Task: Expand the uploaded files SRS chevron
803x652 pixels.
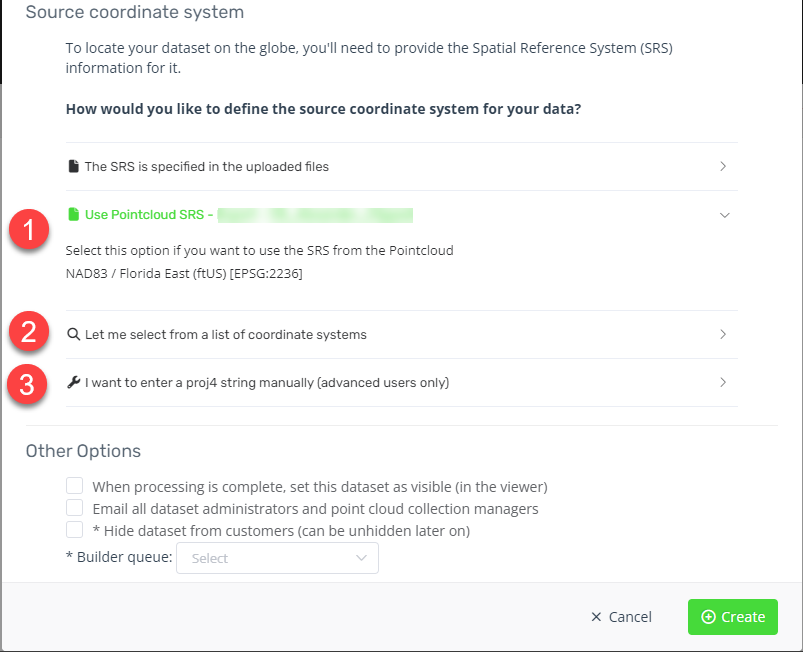Action: 723,167
